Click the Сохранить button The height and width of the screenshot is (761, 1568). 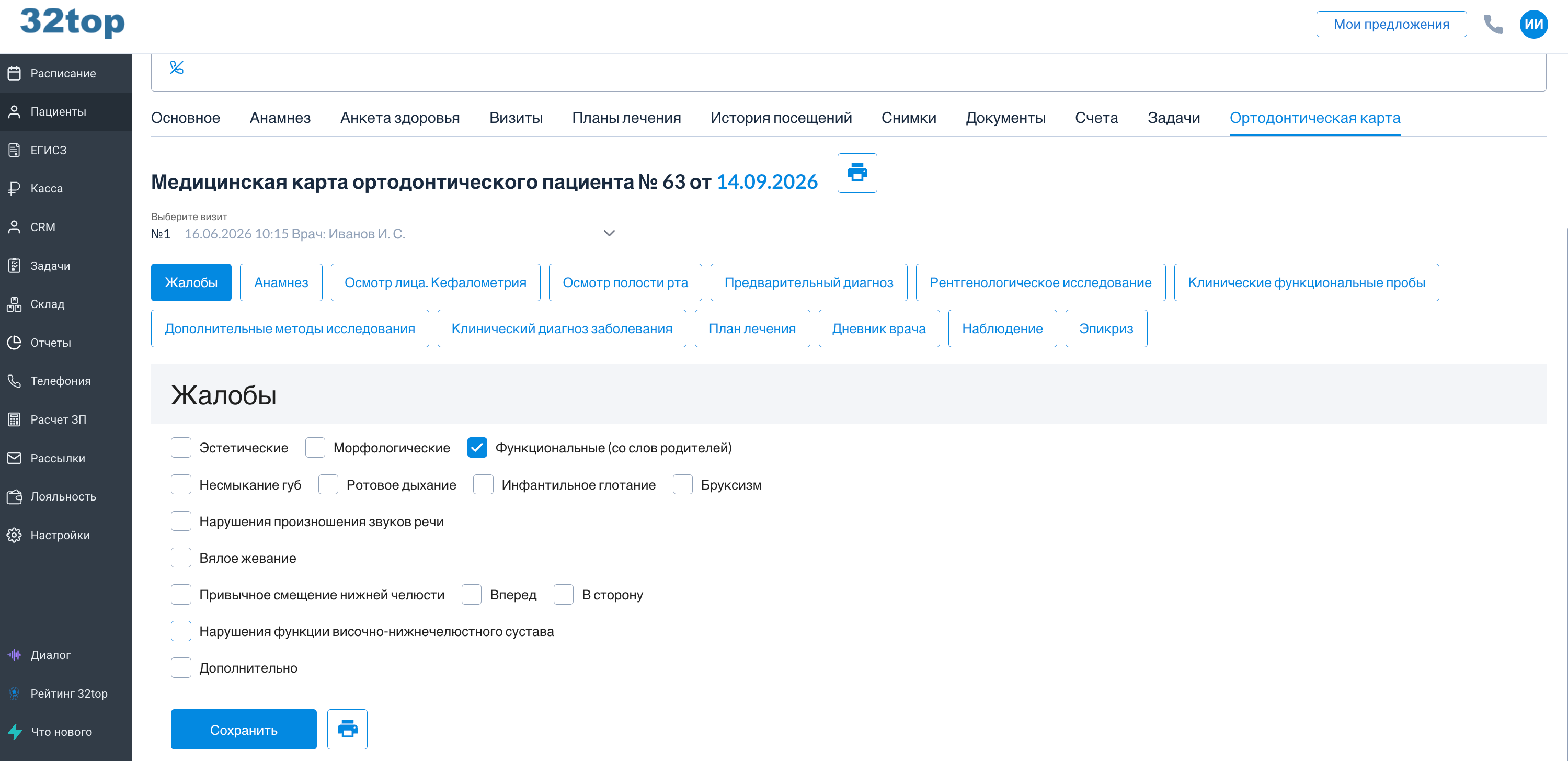click(x=244, y=729)
